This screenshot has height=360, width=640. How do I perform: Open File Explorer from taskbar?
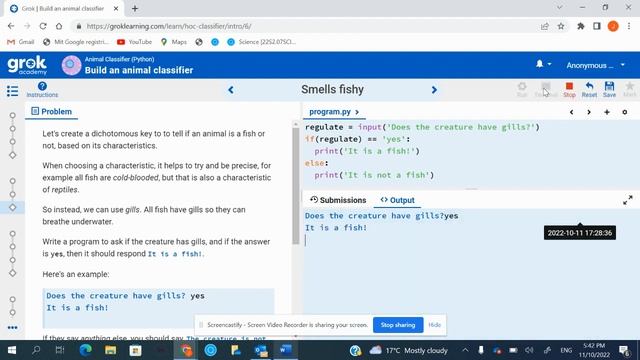110,350
